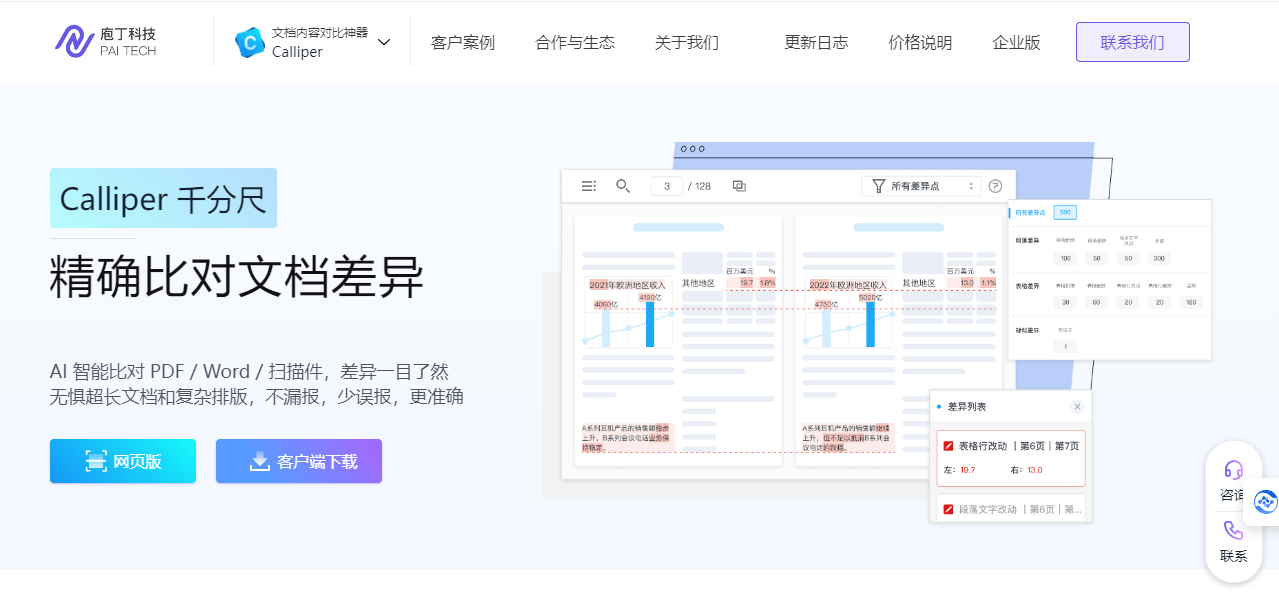Go to 价格说明 pricing page
The image size is (1279, 602).
(x=920, y=43)
